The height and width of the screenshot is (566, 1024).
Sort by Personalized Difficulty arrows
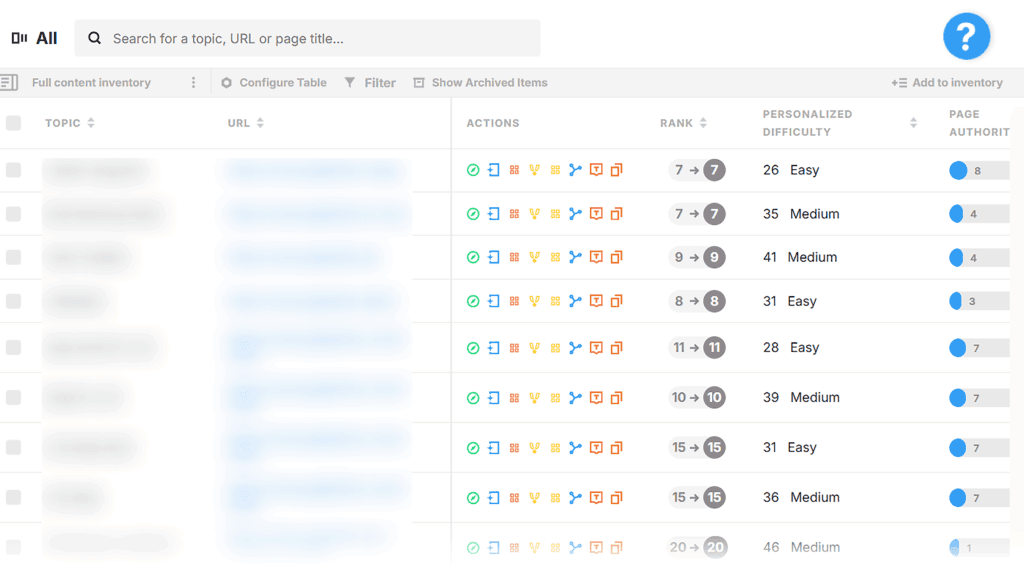(x=914, y=123)
